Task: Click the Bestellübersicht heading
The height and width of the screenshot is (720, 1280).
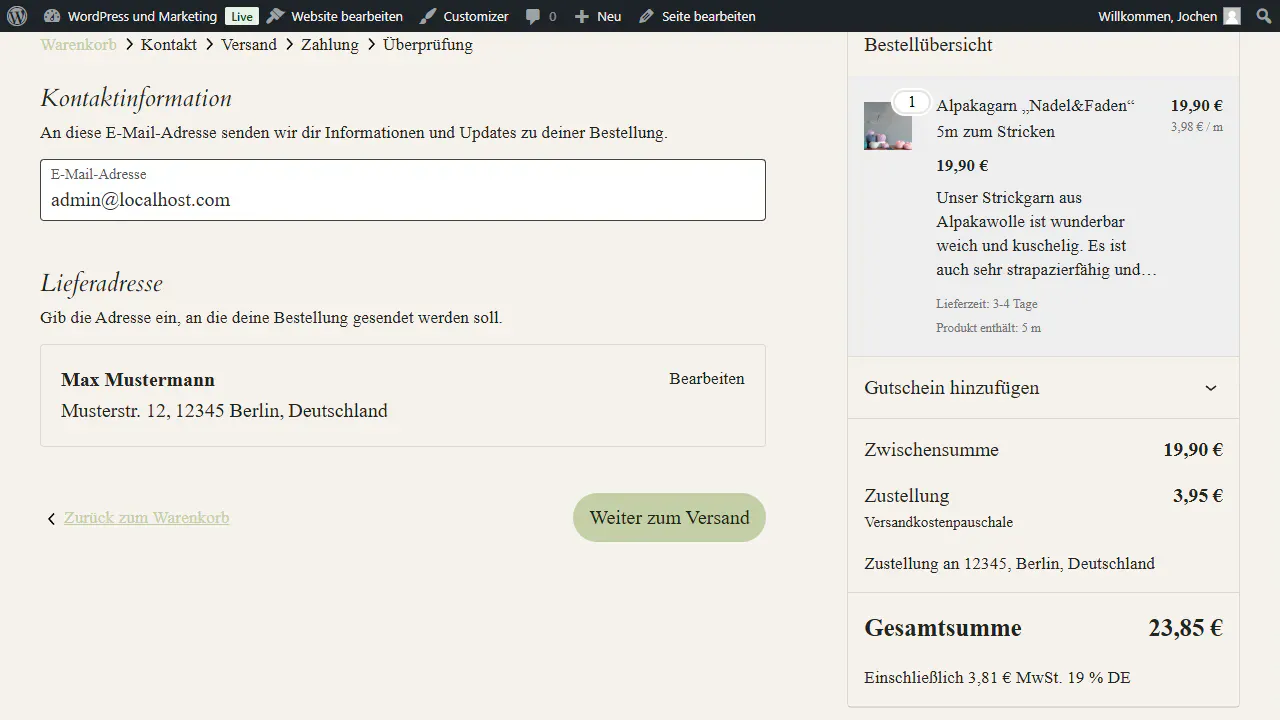Action: (928, 45)
